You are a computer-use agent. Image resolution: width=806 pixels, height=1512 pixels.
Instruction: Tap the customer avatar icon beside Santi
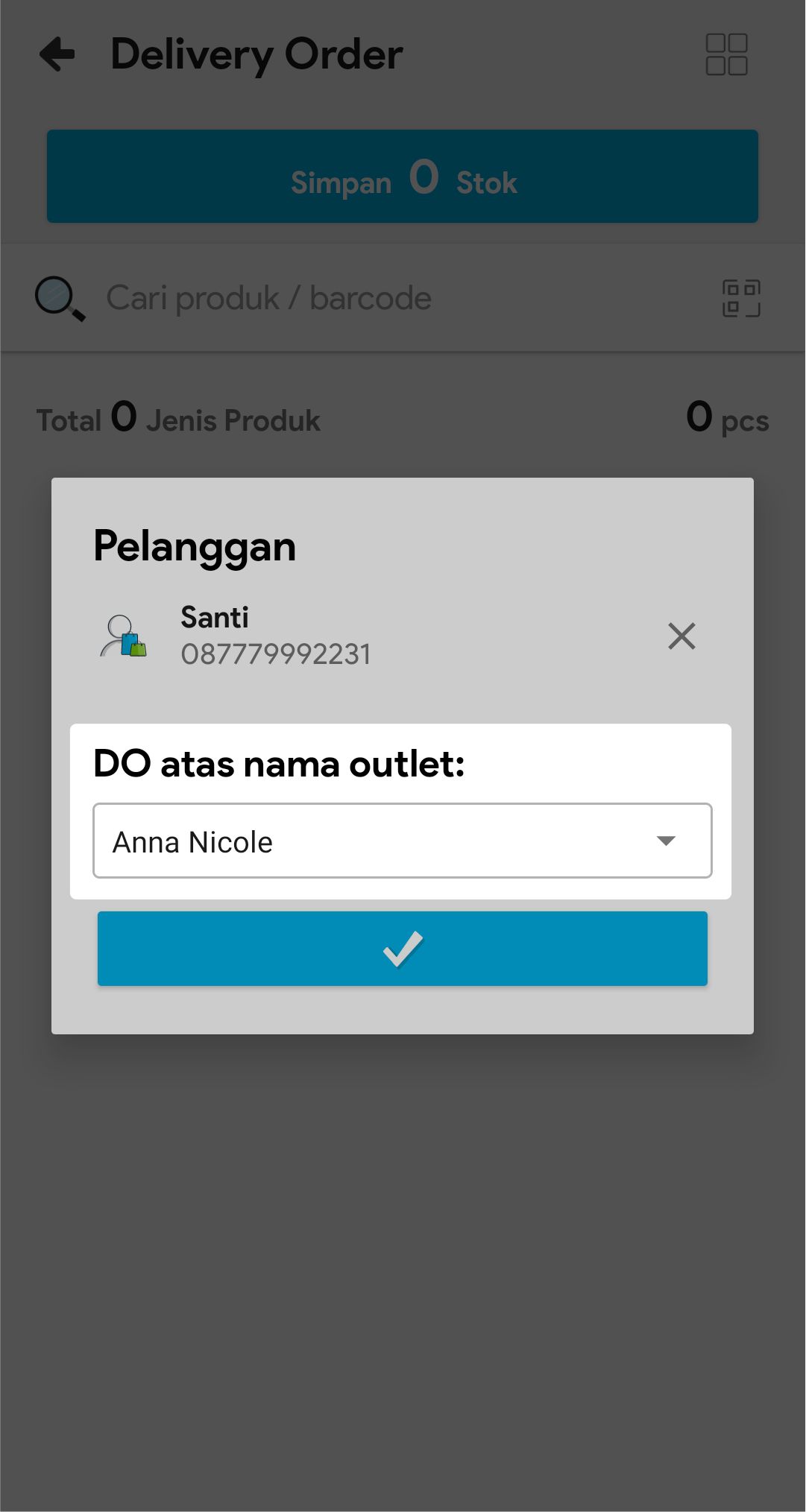coord(123,636)
